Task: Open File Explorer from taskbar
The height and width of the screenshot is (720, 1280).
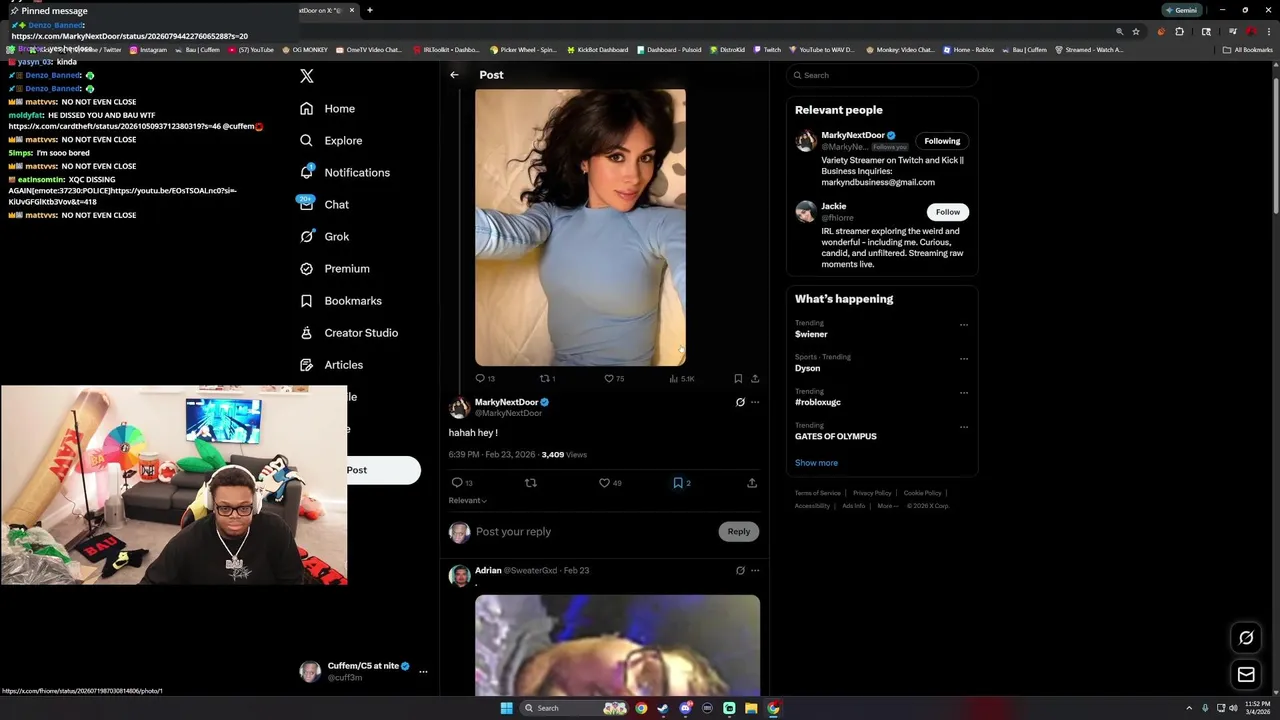Action: coord(751,708)
